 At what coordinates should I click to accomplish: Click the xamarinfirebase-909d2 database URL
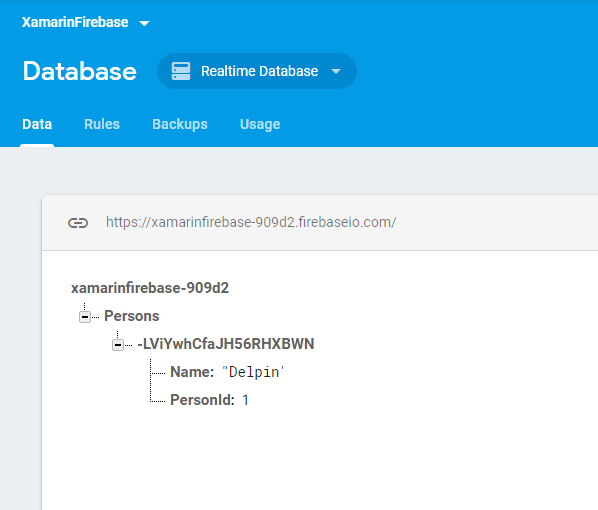click(x=251, y=222)
